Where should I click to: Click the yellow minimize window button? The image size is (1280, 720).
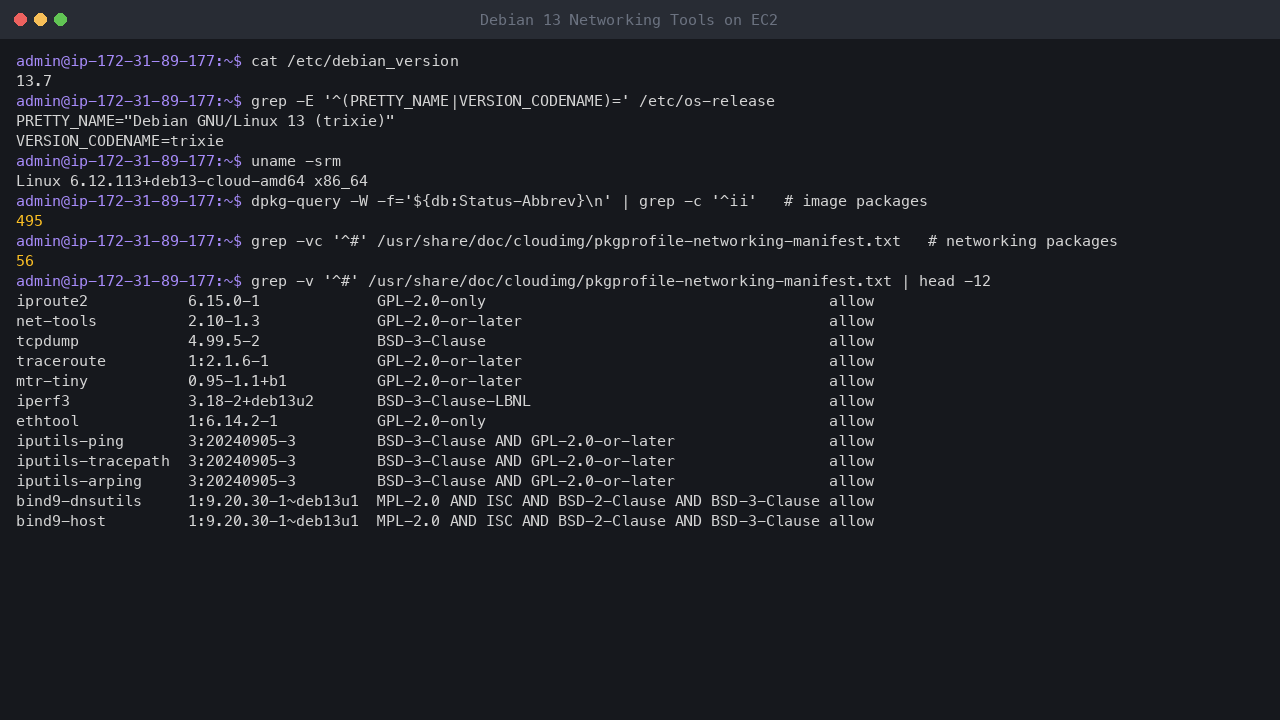40,20
